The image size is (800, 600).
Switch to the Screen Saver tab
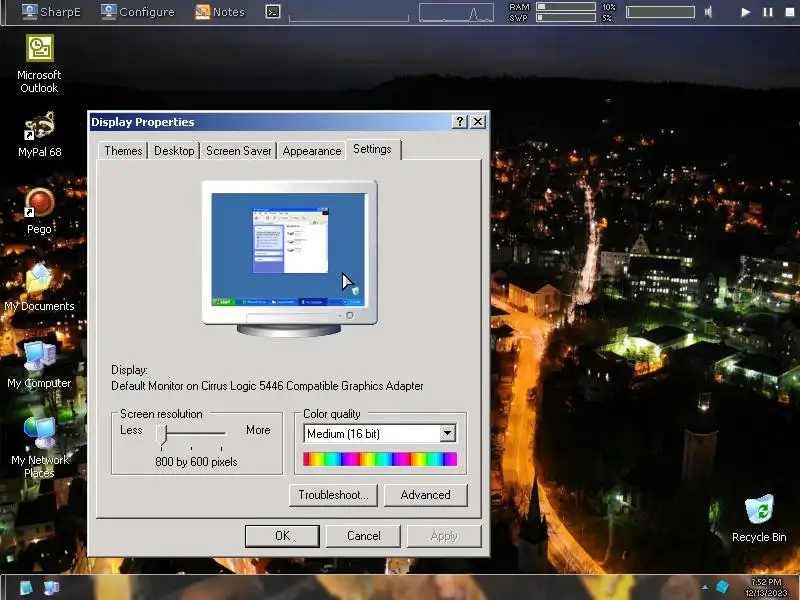click(x=238, y=151)
